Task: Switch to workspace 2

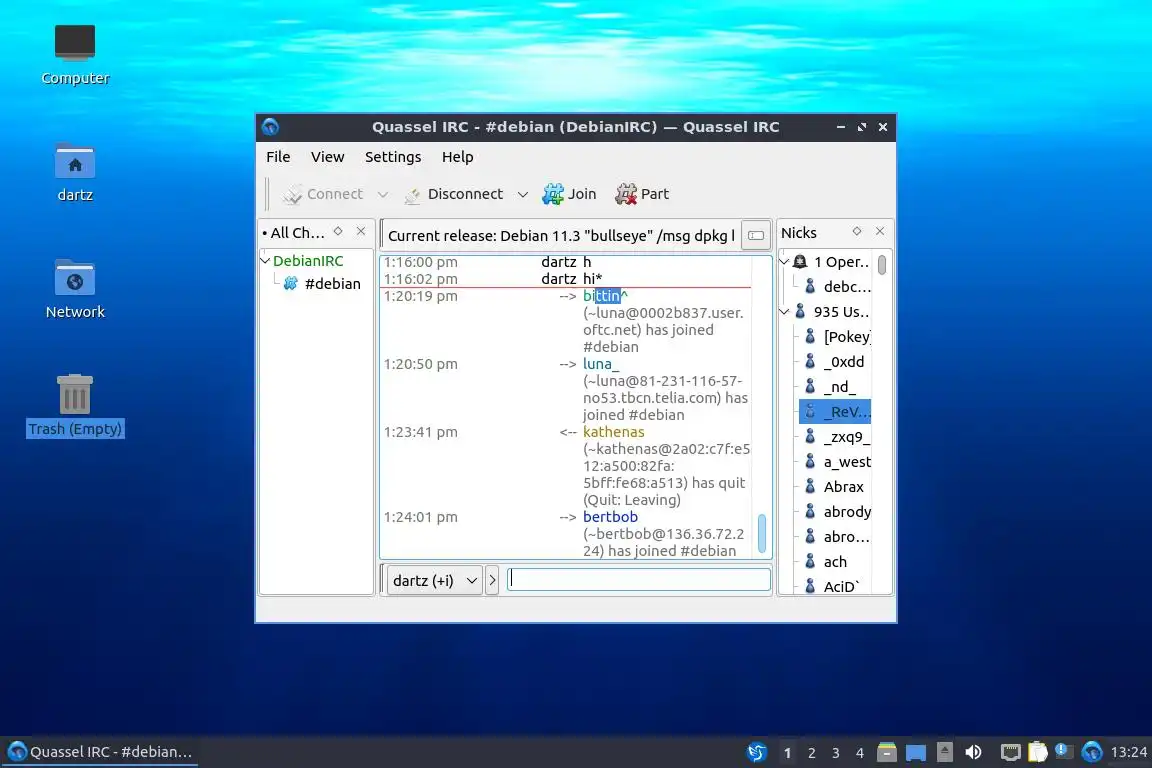Action: pos(811,753)
